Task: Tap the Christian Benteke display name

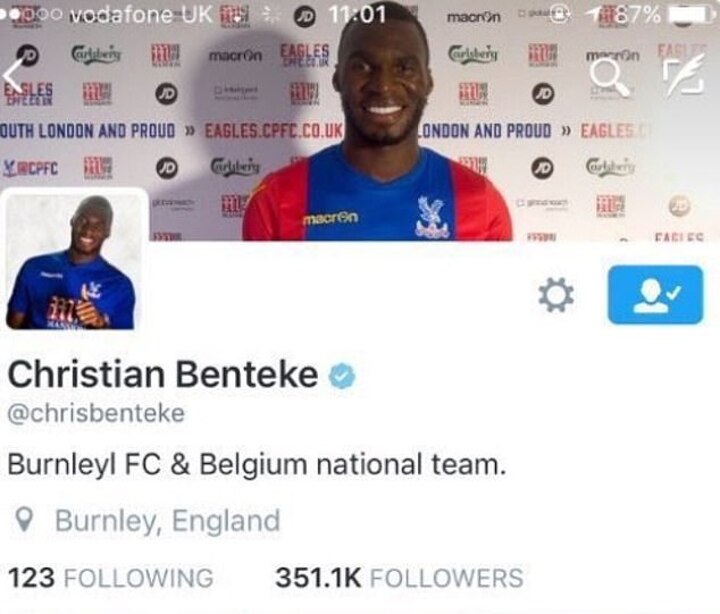Action: point(163,374)
